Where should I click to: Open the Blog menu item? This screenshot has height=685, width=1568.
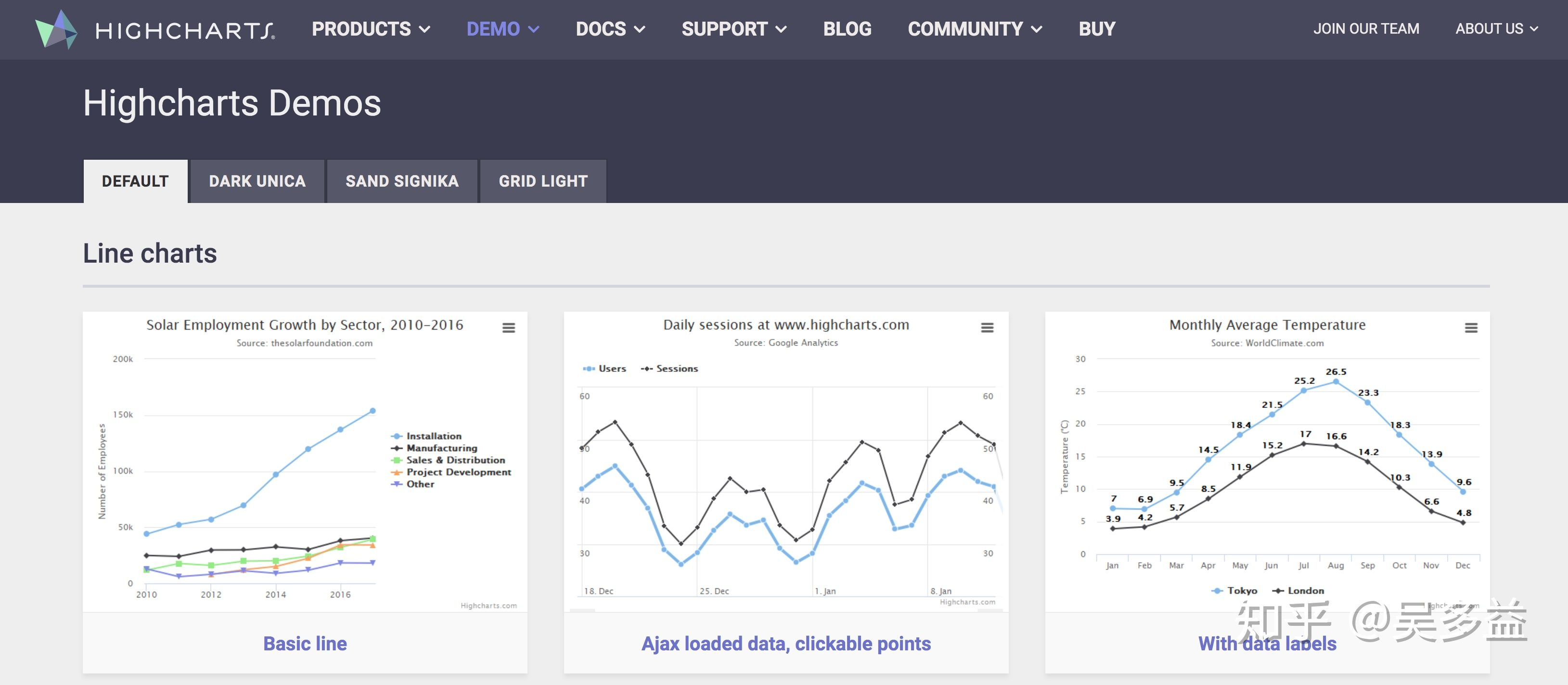[x=848, y=29]
